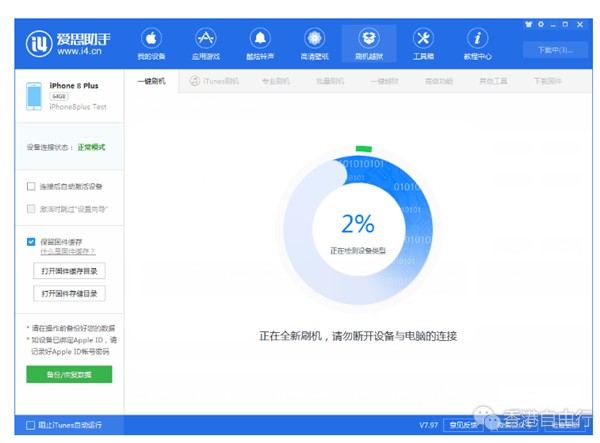
Task: Open the 高清壁纸 wallpapers section
Action: 315,44
